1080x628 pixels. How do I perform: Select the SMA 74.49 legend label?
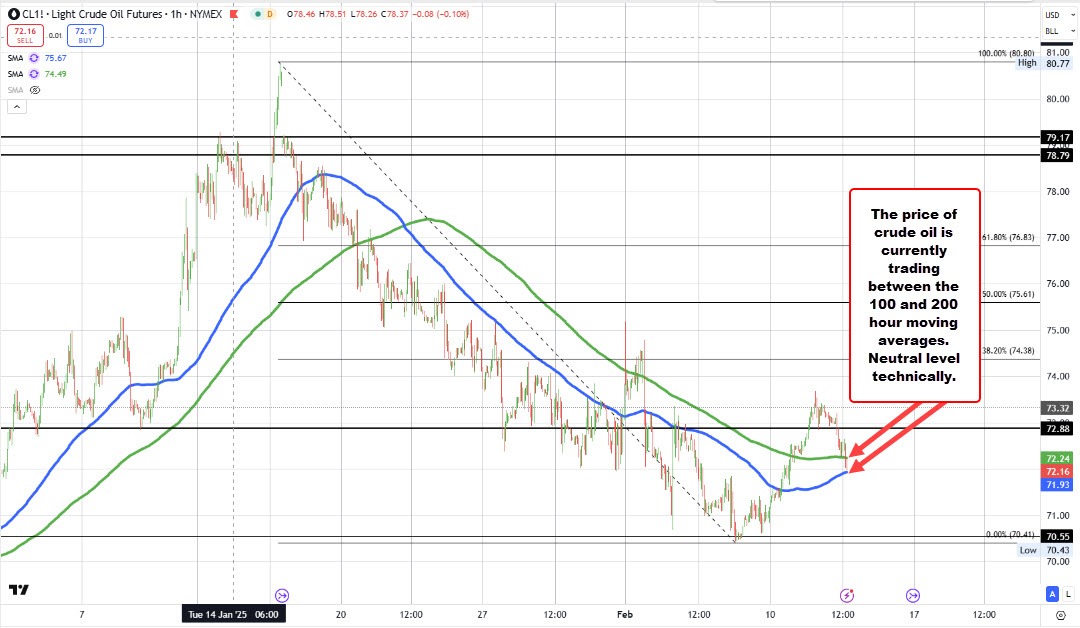tap(15, 74)
